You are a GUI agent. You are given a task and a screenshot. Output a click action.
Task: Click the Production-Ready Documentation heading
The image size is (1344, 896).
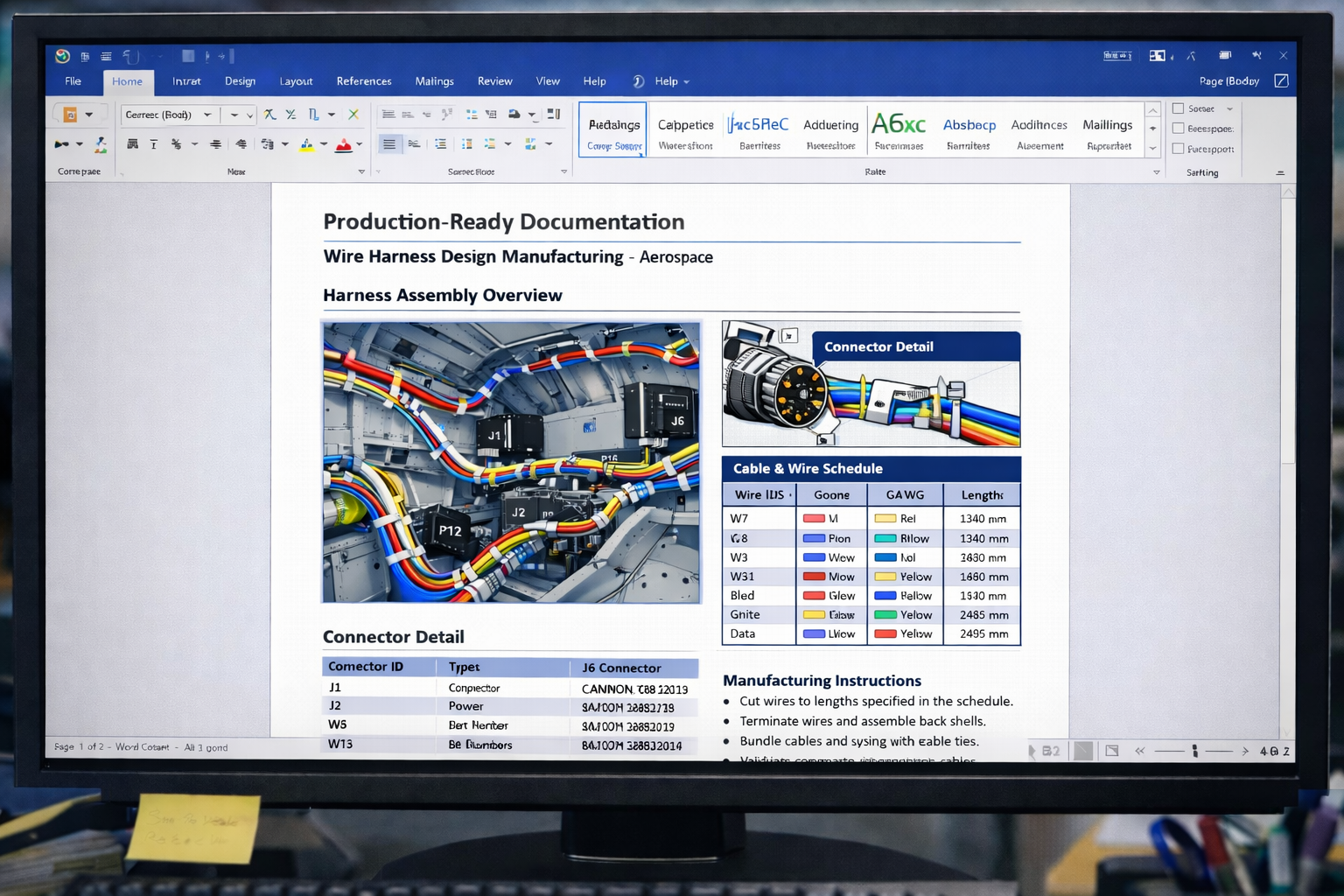point(504,221)
